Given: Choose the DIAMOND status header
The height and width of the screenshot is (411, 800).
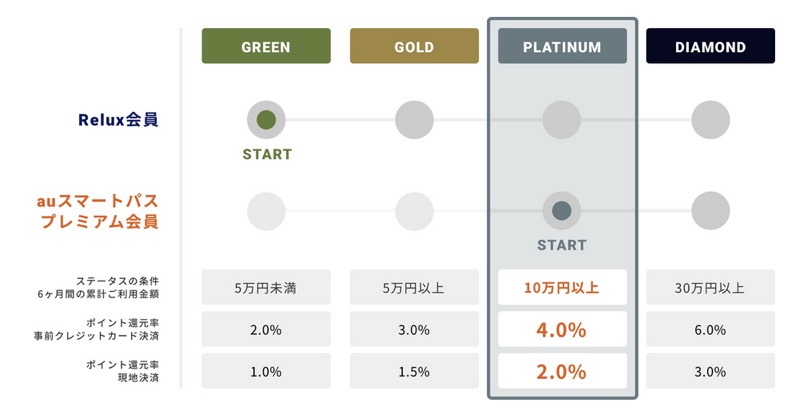Looking at the screenshot, I should [x=710, y=46].
